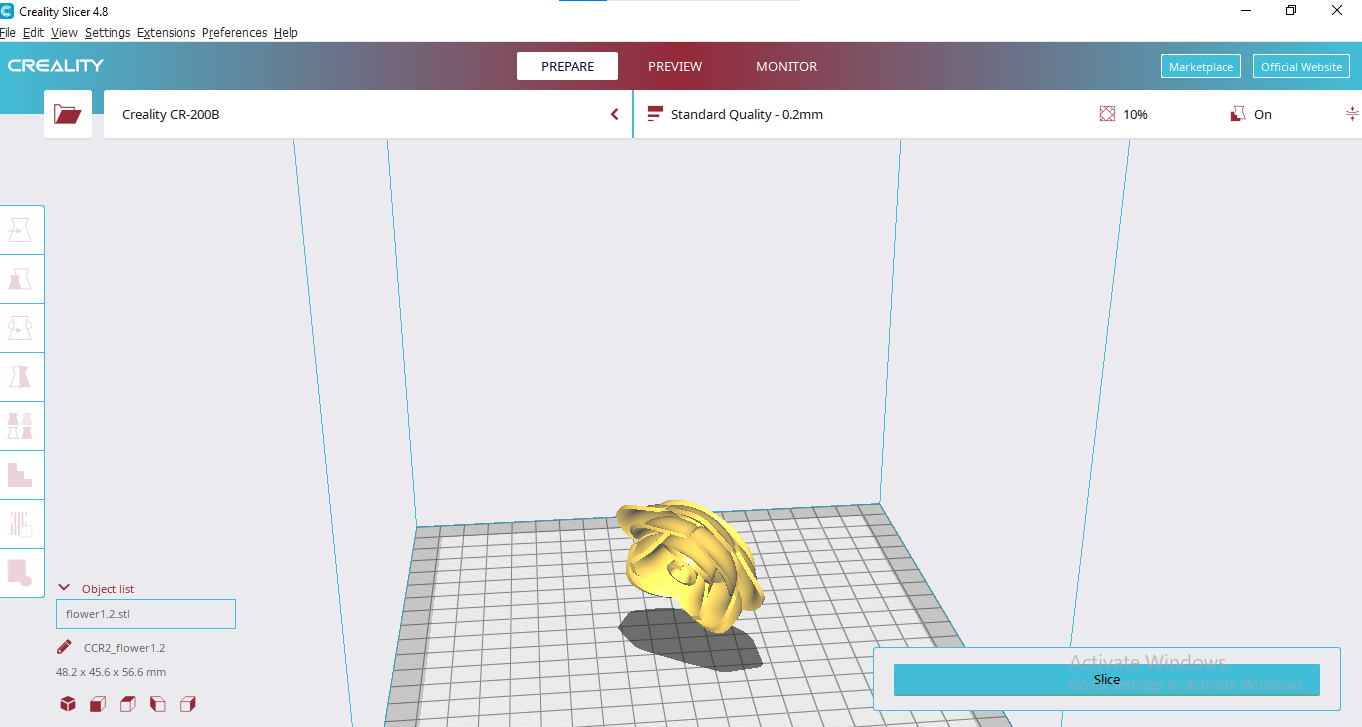Switch to front view cube icon

(x=97, y=704)
